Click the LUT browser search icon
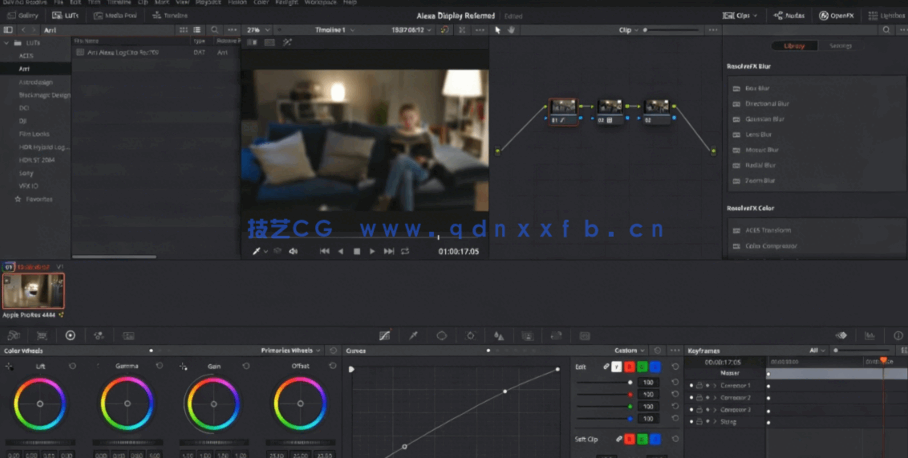Viewport: 908px width, 458px height. [x=215, y=30]
